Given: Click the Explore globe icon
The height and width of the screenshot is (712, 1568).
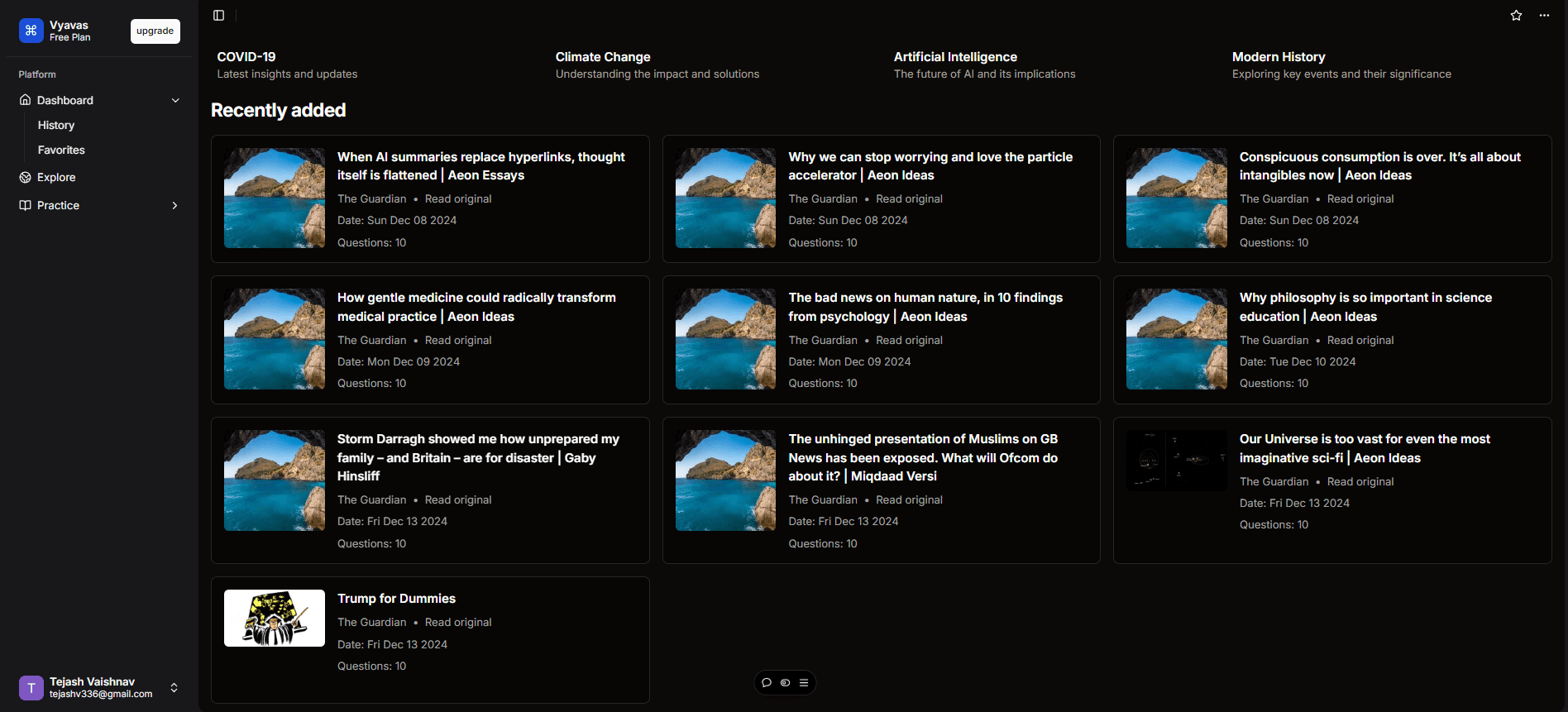Looking at the screenshot, I should (26, 177).
